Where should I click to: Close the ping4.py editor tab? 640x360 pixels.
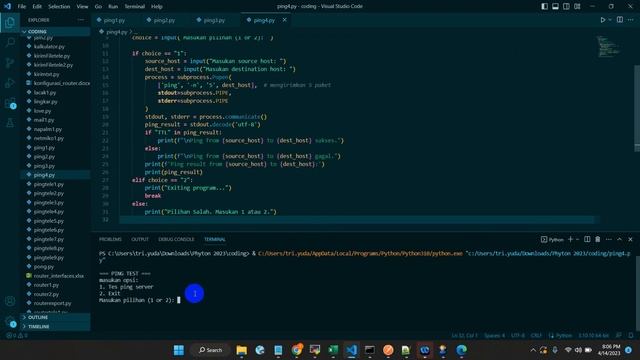click(x=284, y=20)
